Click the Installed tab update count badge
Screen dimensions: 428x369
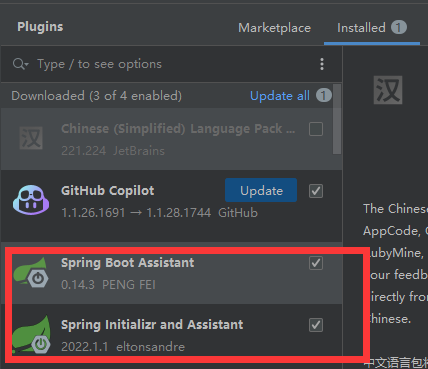coord(399,27)
